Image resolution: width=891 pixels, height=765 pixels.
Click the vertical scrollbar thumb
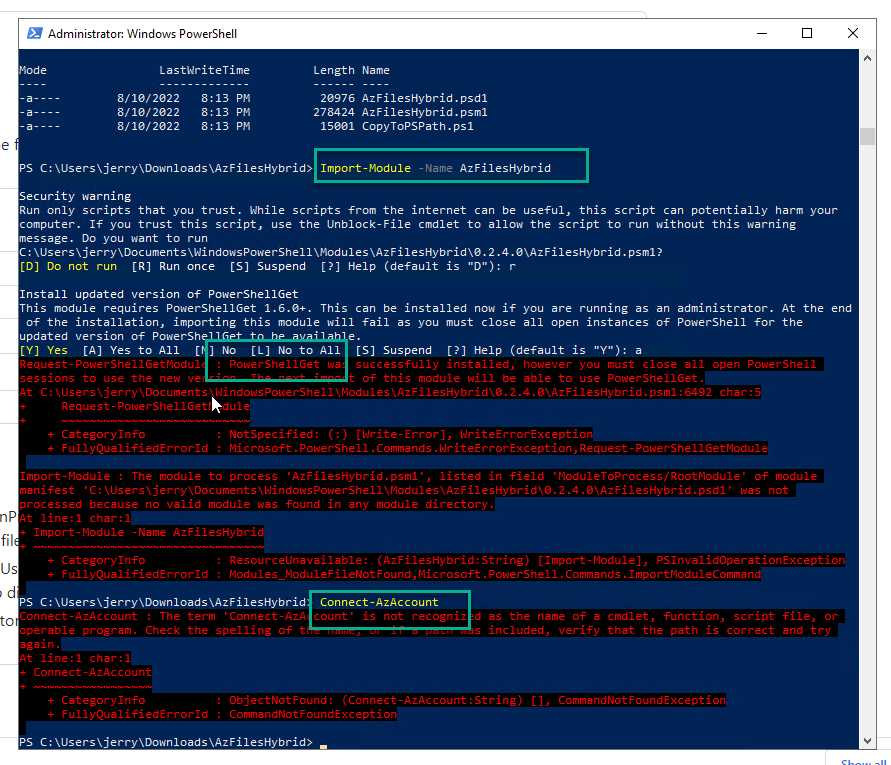tap(867, 136)
